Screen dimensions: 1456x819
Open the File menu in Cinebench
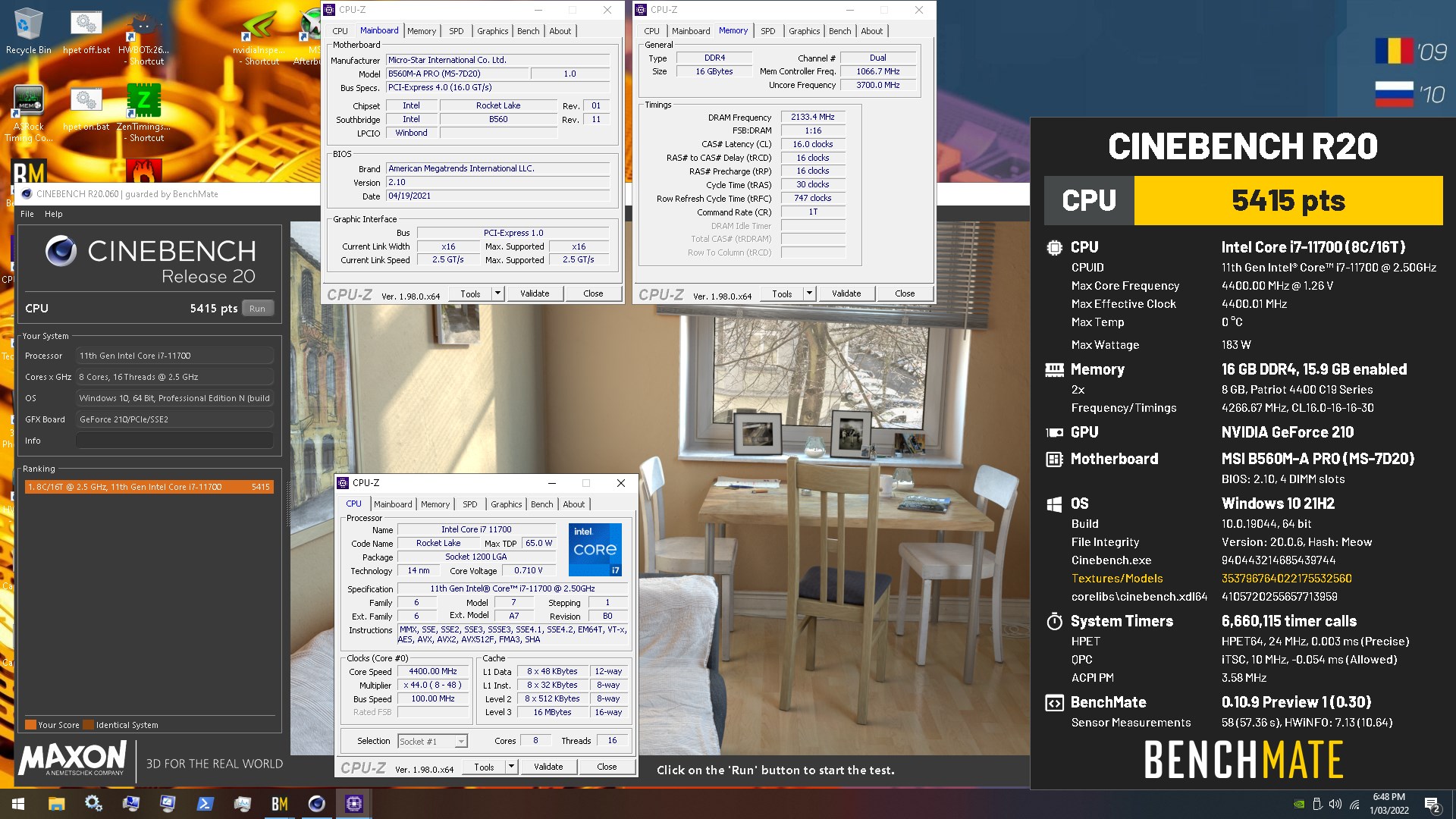pyautogui.click(x=27, y=214)
